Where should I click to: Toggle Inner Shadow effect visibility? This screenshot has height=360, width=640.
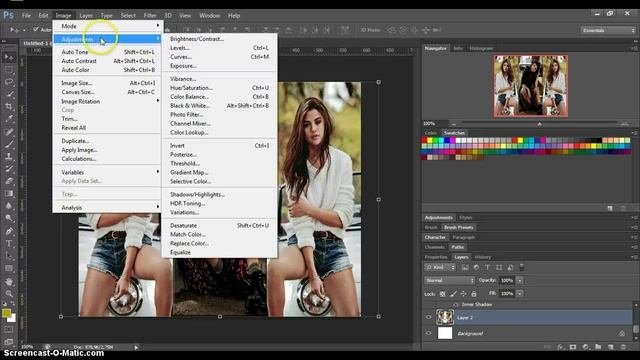tap(456, 304)
